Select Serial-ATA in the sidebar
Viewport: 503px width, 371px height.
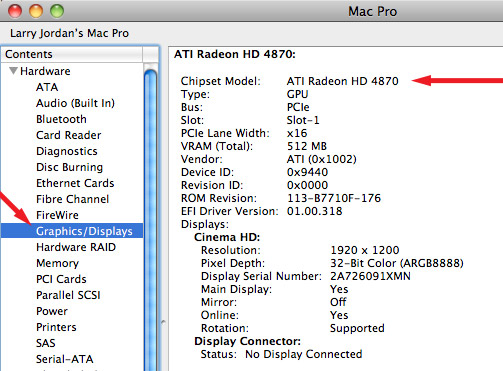pyautogui.click(x=65, y=359)
